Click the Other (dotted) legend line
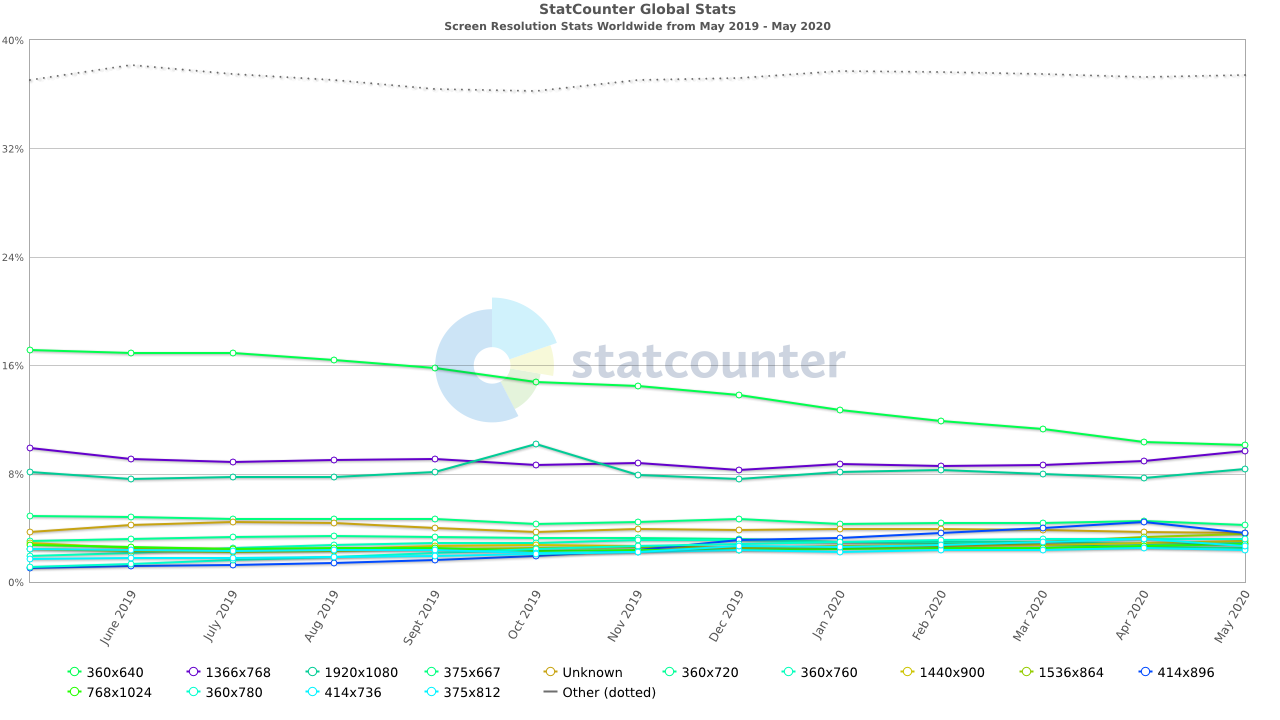Screen dimensions: 1280x720 pyautogui.click(x=550, y=692)
